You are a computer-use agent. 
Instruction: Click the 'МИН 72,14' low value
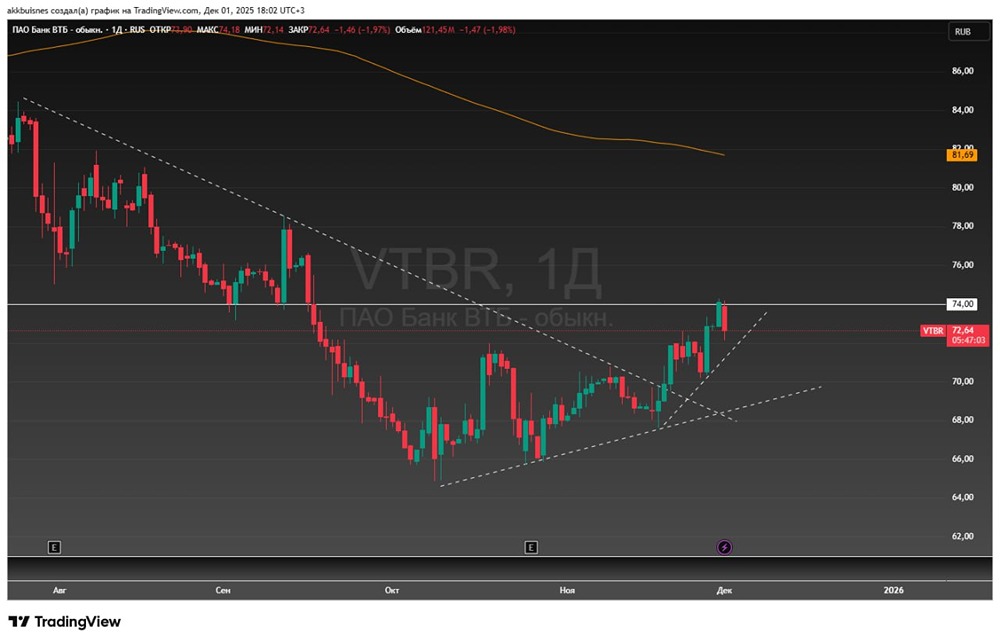click(x=264, y=30)
